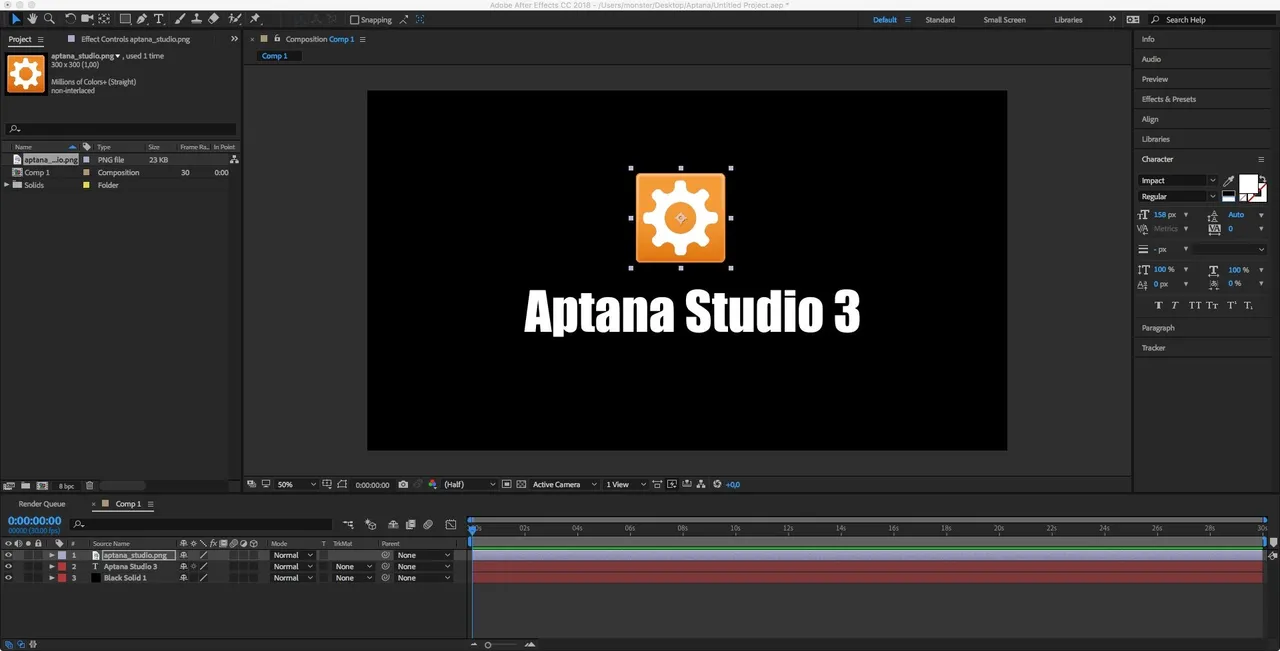The height and width of the screenshot is (651, 1280).
Task: Toggle Small Caps text style
Action: pyautogui.click(x=1212, y=305)
